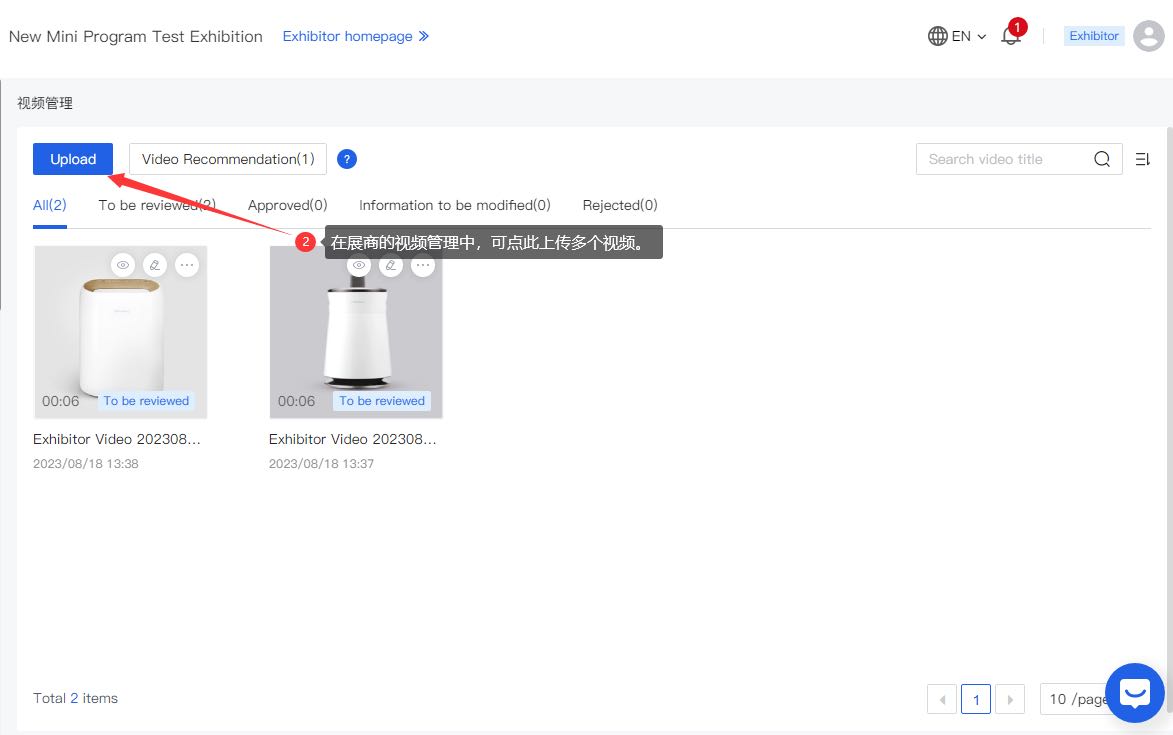1173x735 pixels.
Task: Click the search magnifier icon
Action: point(1102,159)
